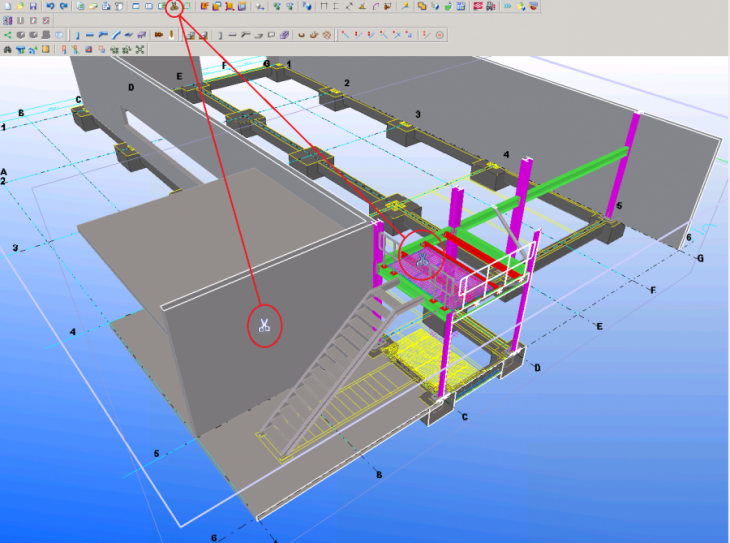This screenshot has width=730, height=543.
Task: Select the reinforcing bar tool
Action: tap(301, 35)
